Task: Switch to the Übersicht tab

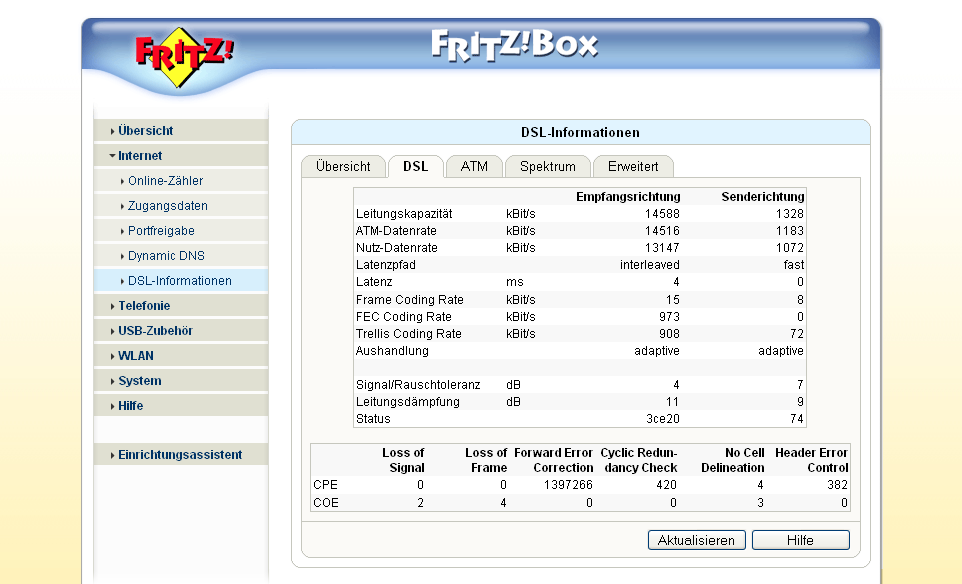Action: (x=343, y=167)
